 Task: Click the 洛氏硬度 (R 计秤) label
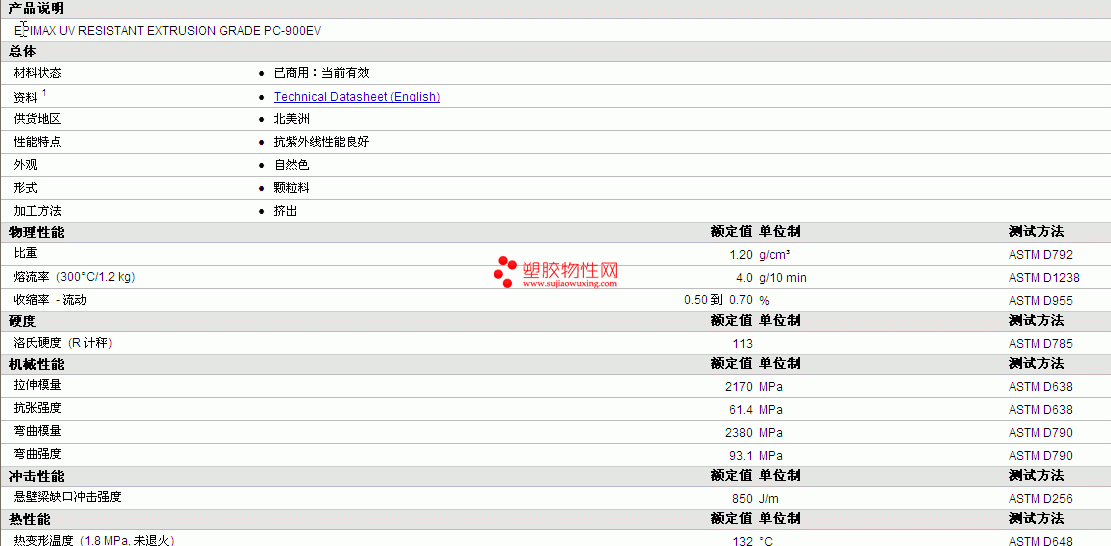(63, 343)
